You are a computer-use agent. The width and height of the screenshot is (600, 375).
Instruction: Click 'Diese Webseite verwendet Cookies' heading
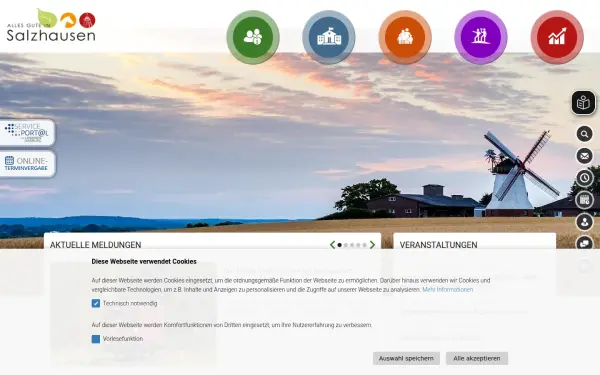point(144,261)
